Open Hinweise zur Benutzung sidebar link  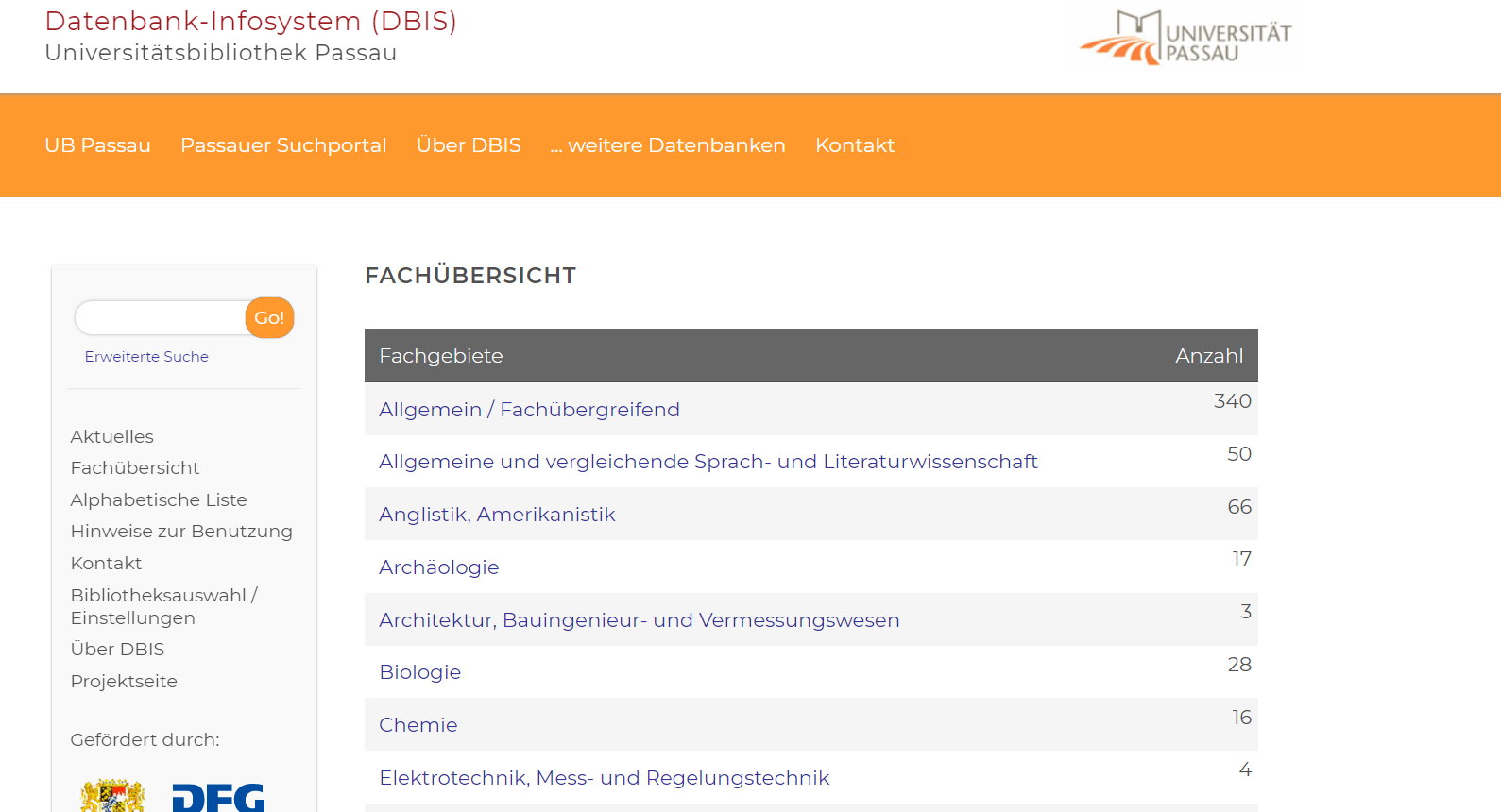click(x=181, y=532)
